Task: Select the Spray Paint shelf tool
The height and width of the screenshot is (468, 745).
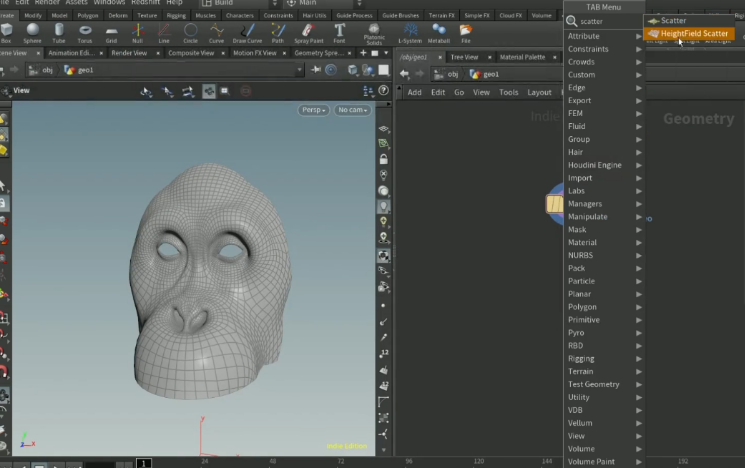Action: click(x=308, y=31)
